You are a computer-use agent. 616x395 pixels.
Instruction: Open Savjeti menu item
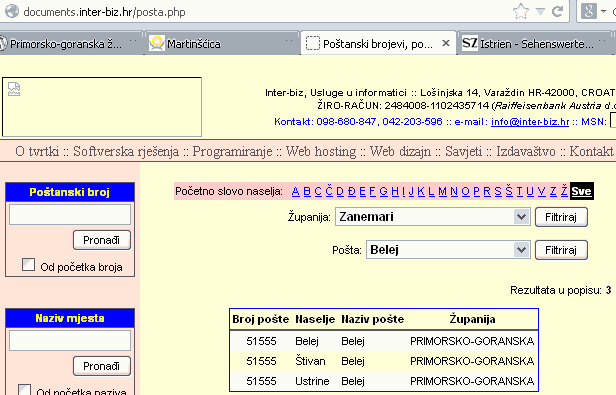click(x=463, y=151)
